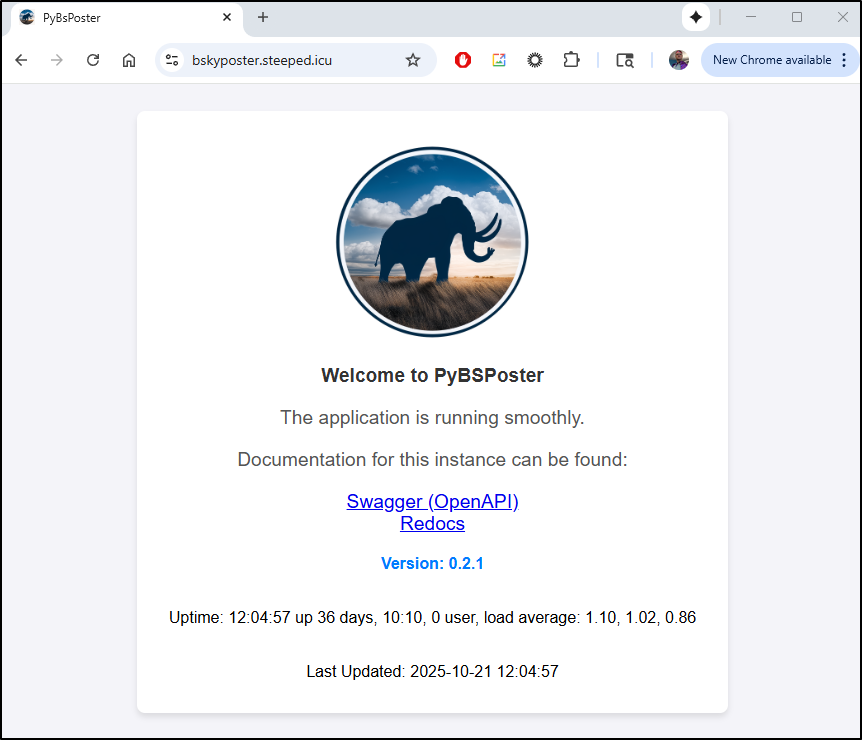Screen dimensions: 862x740
Task: Click the Gemini sparkle icon in title bar
Action: (696, 17)
